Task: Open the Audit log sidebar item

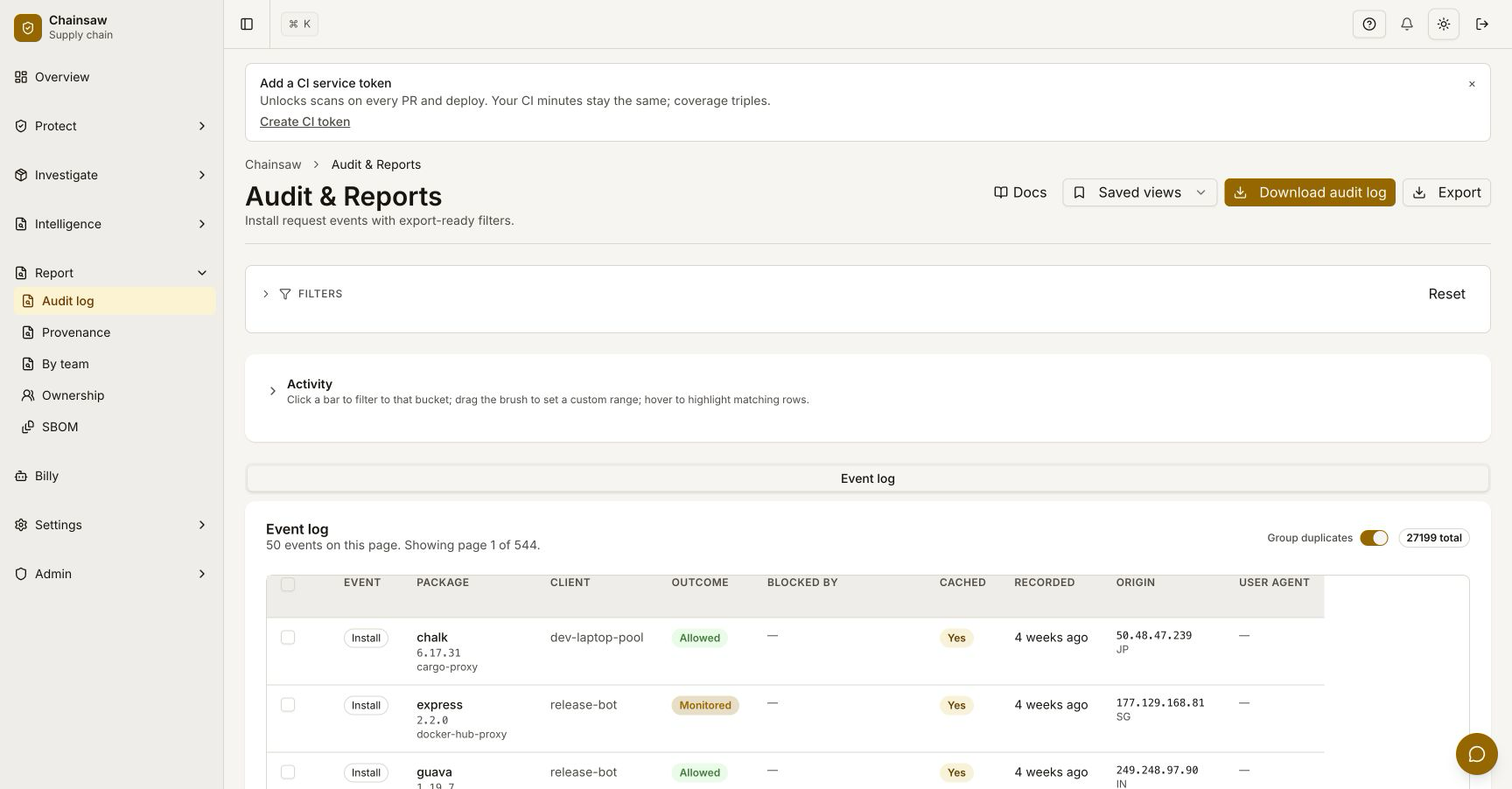Action: click(x=115, y=301)
